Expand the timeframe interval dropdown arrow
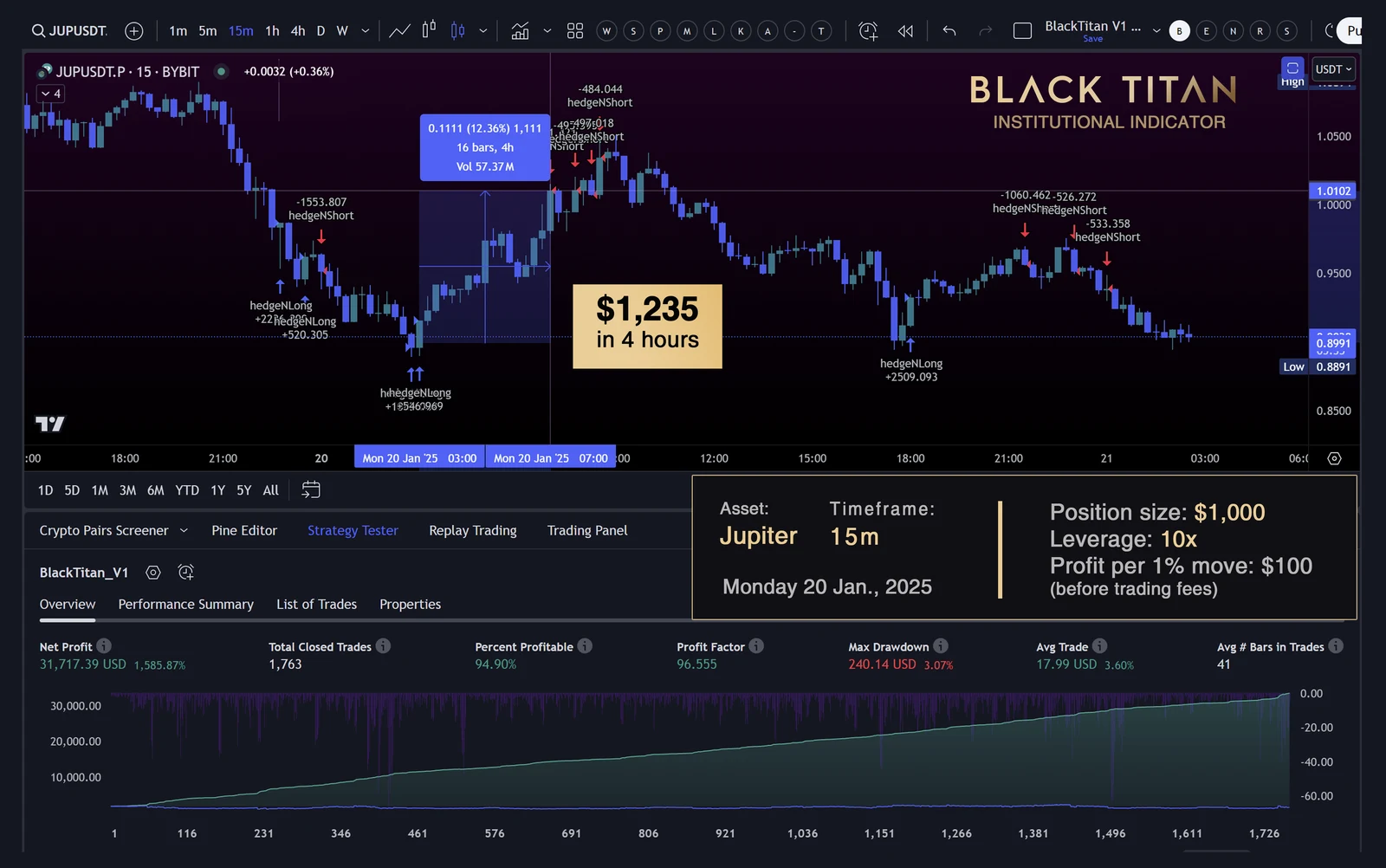This screenshot has width=1386, height=868. tap(366, 31)
